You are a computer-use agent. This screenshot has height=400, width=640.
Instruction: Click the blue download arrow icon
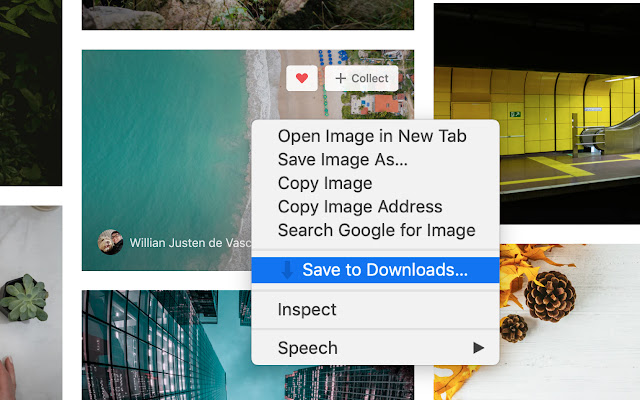pos(287,270)
